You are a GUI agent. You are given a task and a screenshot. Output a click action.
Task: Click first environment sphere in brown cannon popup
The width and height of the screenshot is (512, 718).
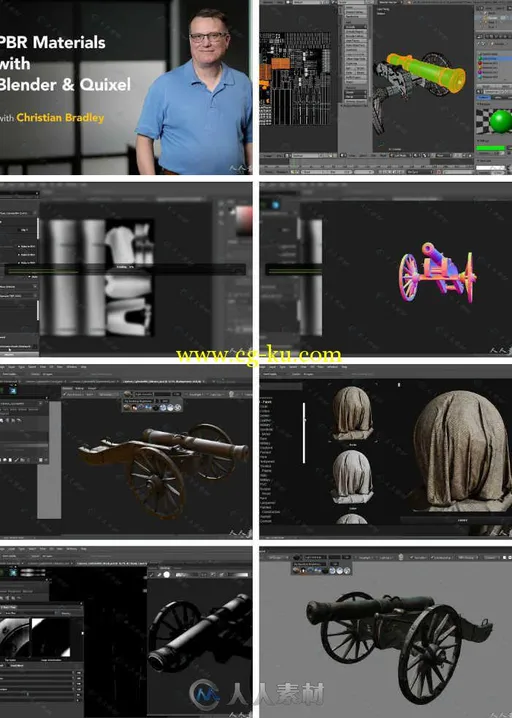pyautogui.click(x=127, y=407)
